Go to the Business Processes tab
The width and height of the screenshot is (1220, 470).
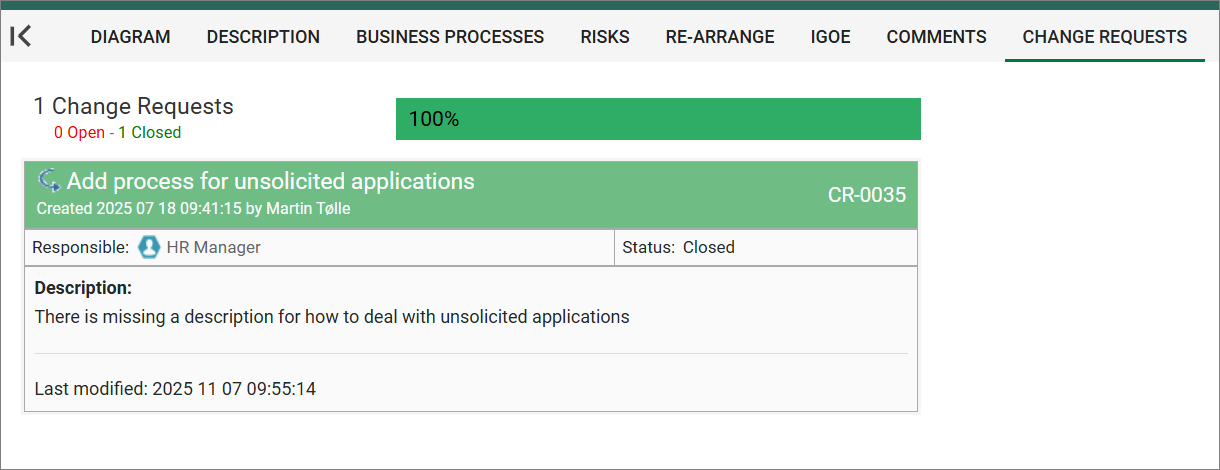pyautogui.click(x=450, y=37)
